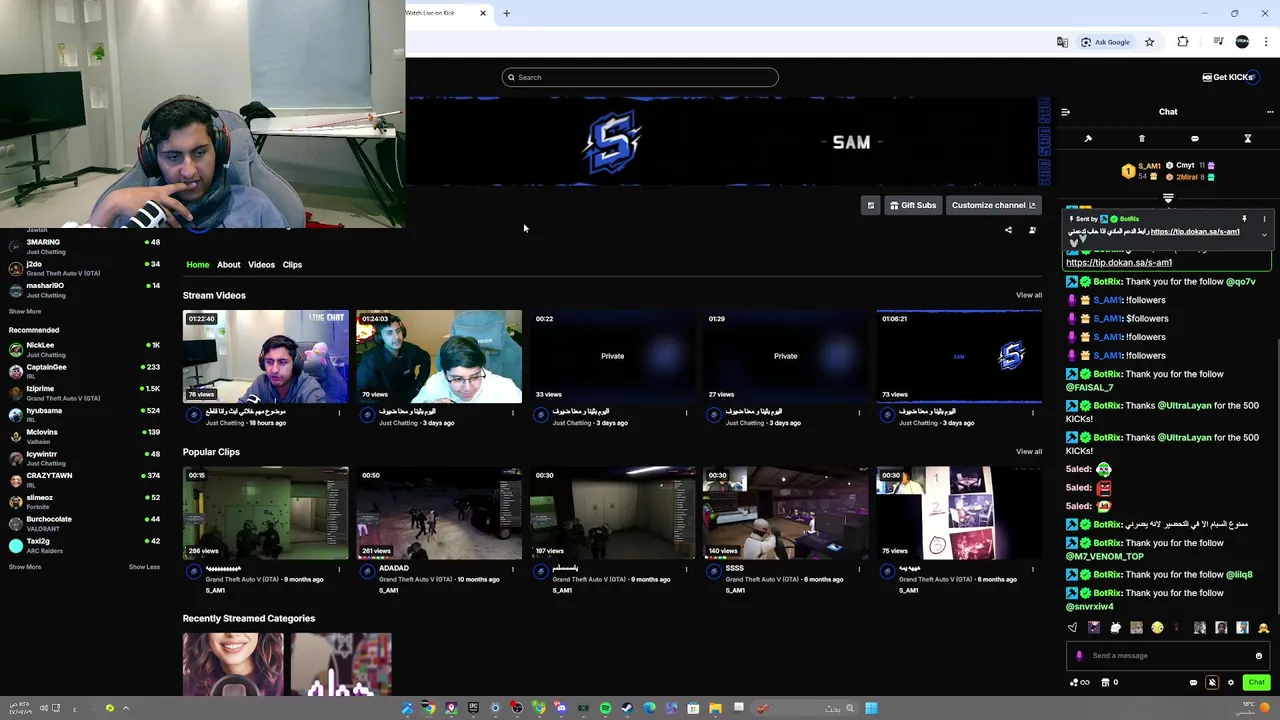Open chat identity bubble icon near Chat button

(x=1193, y=682)
